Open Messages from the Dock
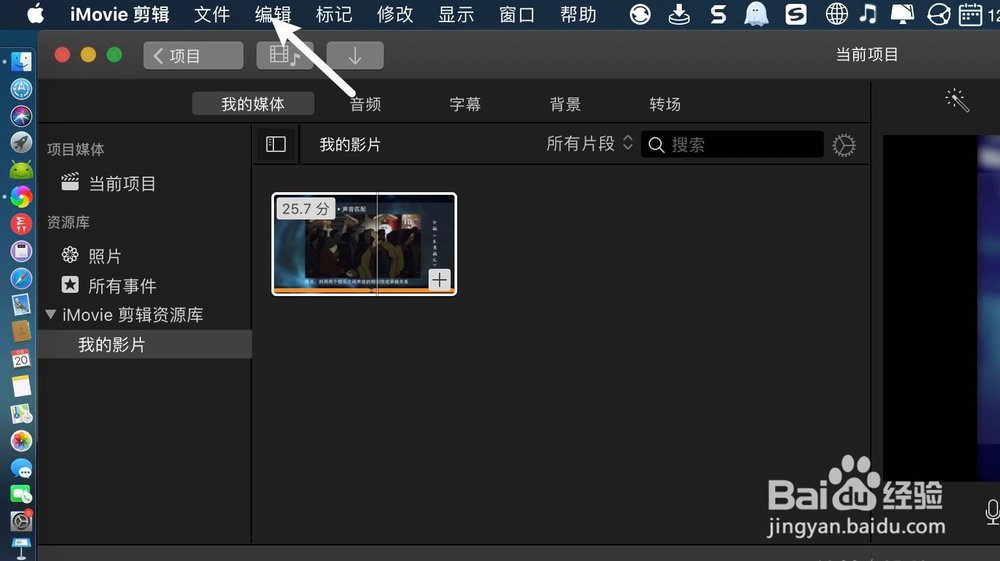Image resolution: width=1000 pixels, height=561 pixels. click(x=21, y=469)
